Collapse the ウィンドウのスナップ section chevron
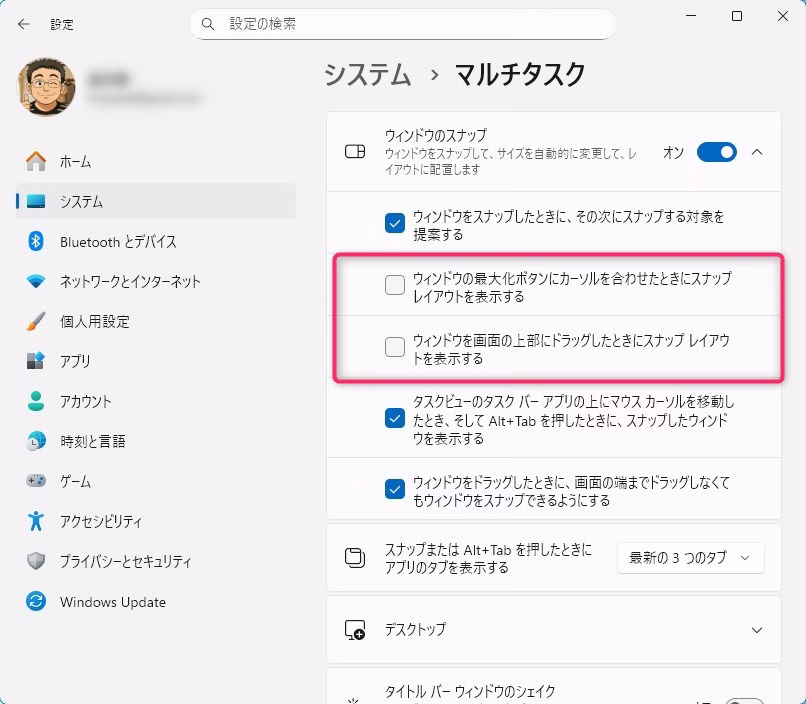 pyautogui.click(x=757, y=152)
